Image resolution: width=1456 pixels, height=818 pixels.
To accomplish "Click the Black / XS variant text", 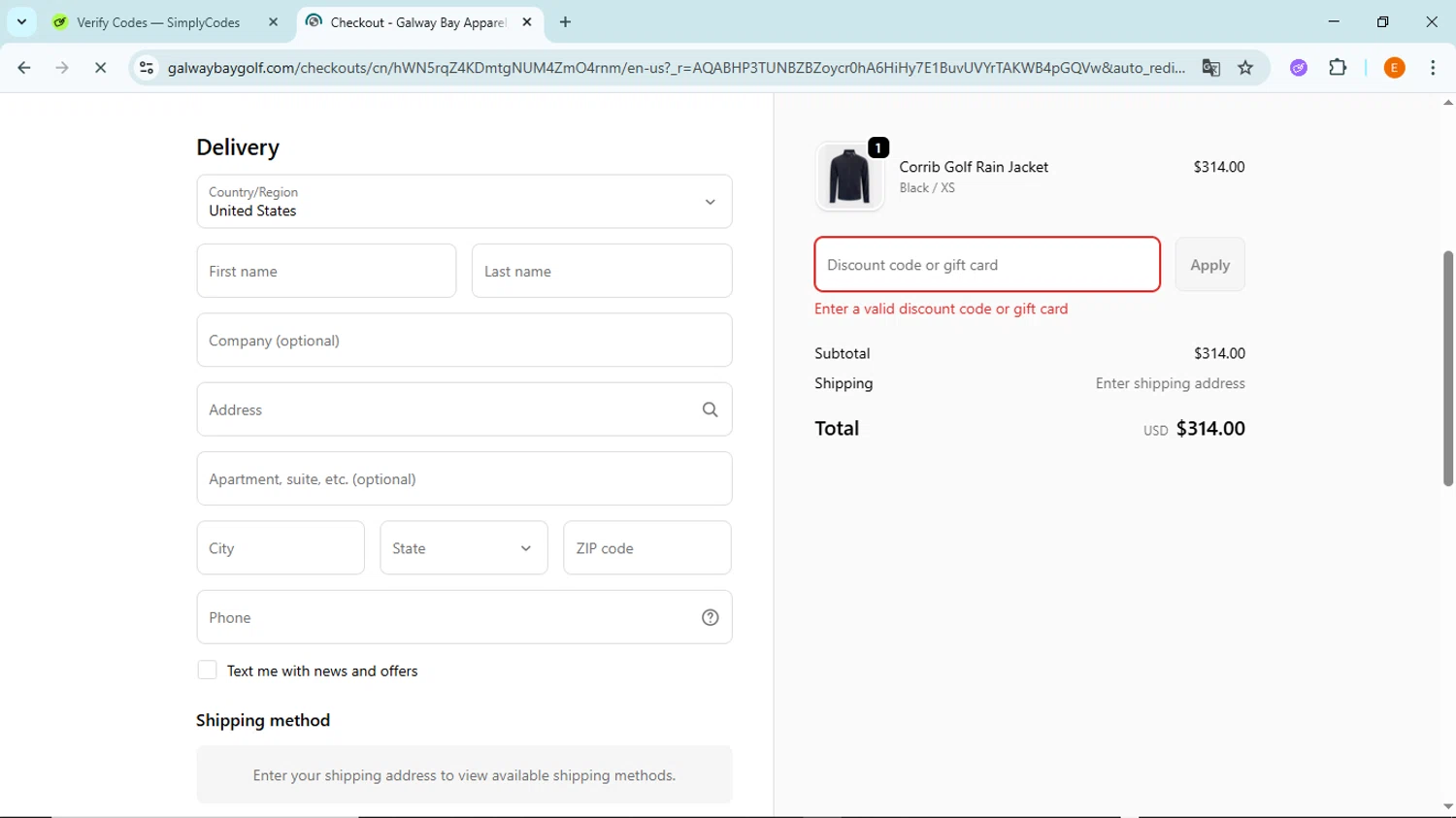I will [x=927, y=188].
